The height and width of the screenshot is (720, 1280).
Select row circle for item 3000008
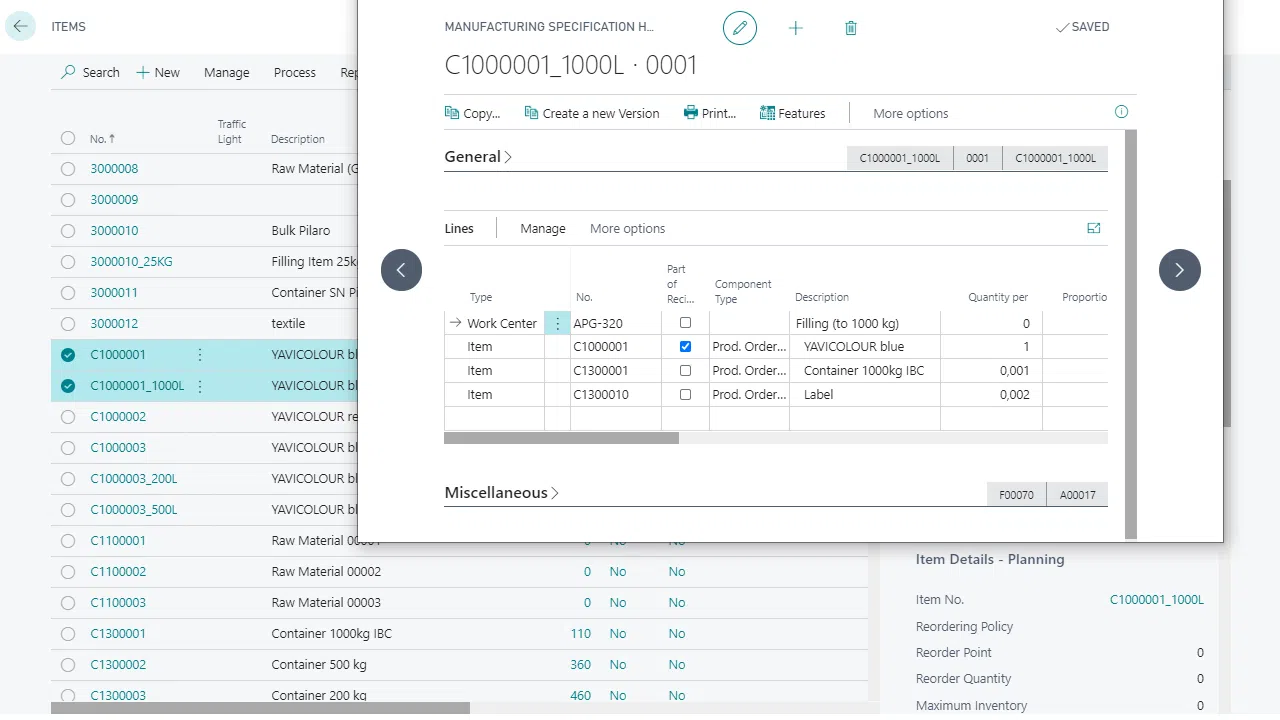point(68,169)
